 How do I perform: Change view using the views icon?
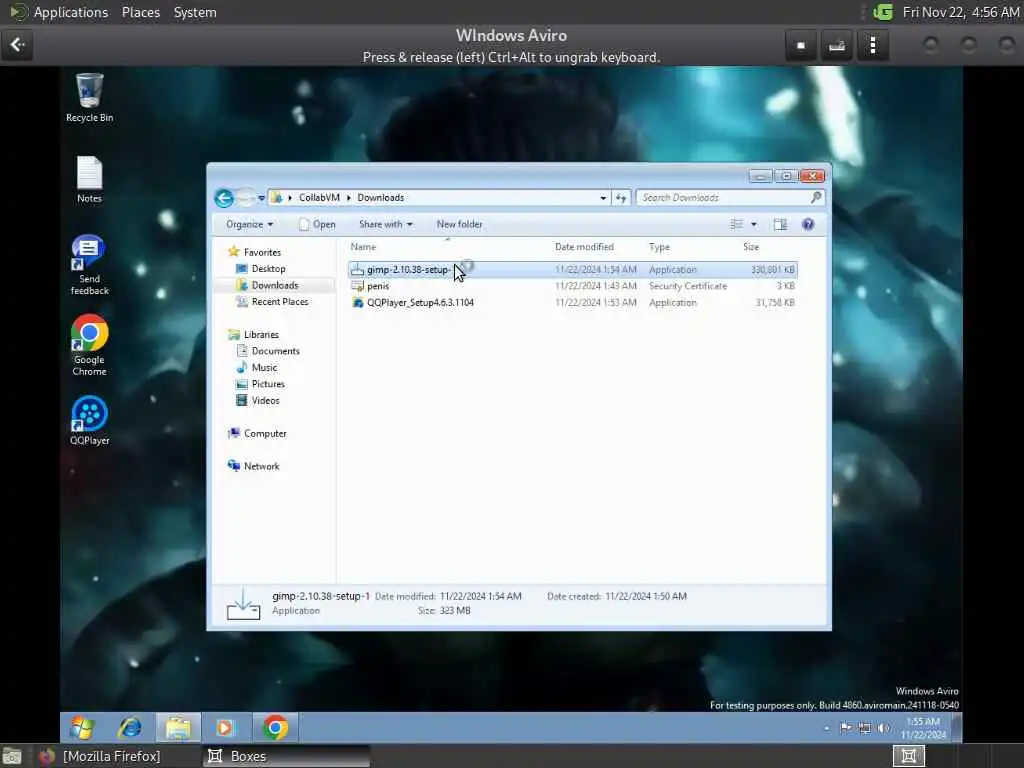coord(737,224)
